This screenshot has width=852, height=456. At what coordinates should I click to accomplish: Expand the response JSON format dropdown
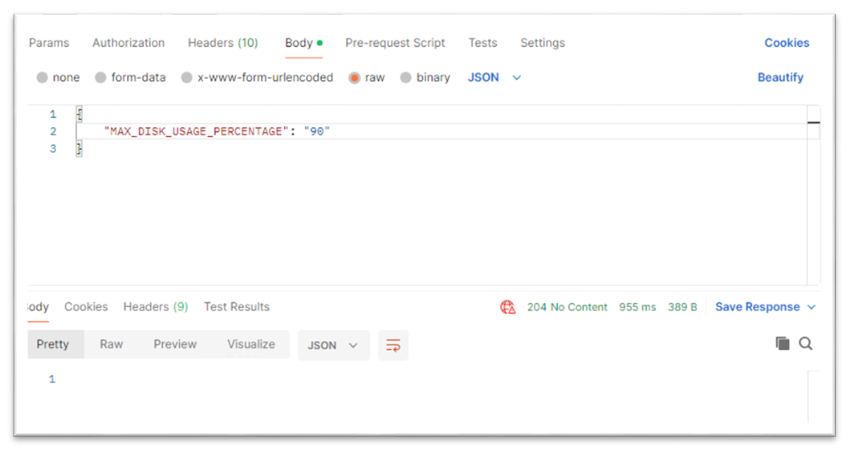333,345
